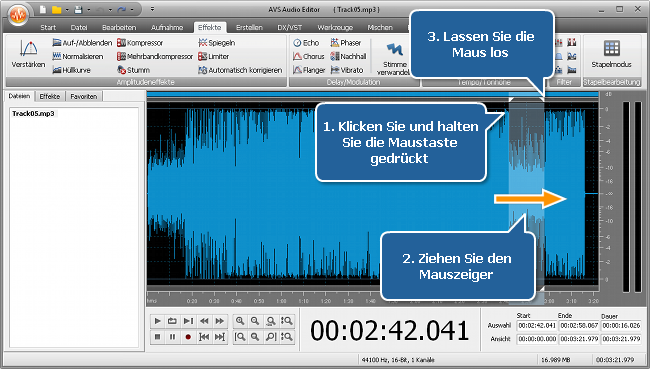Image resolution: width=650 pixels, height=369 pixels.
Task: Open the Aufnahme ribbon tab
Action: [167, 27]
